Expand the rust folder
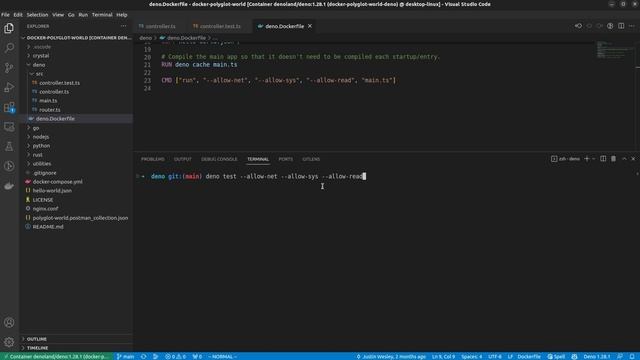 38,155
